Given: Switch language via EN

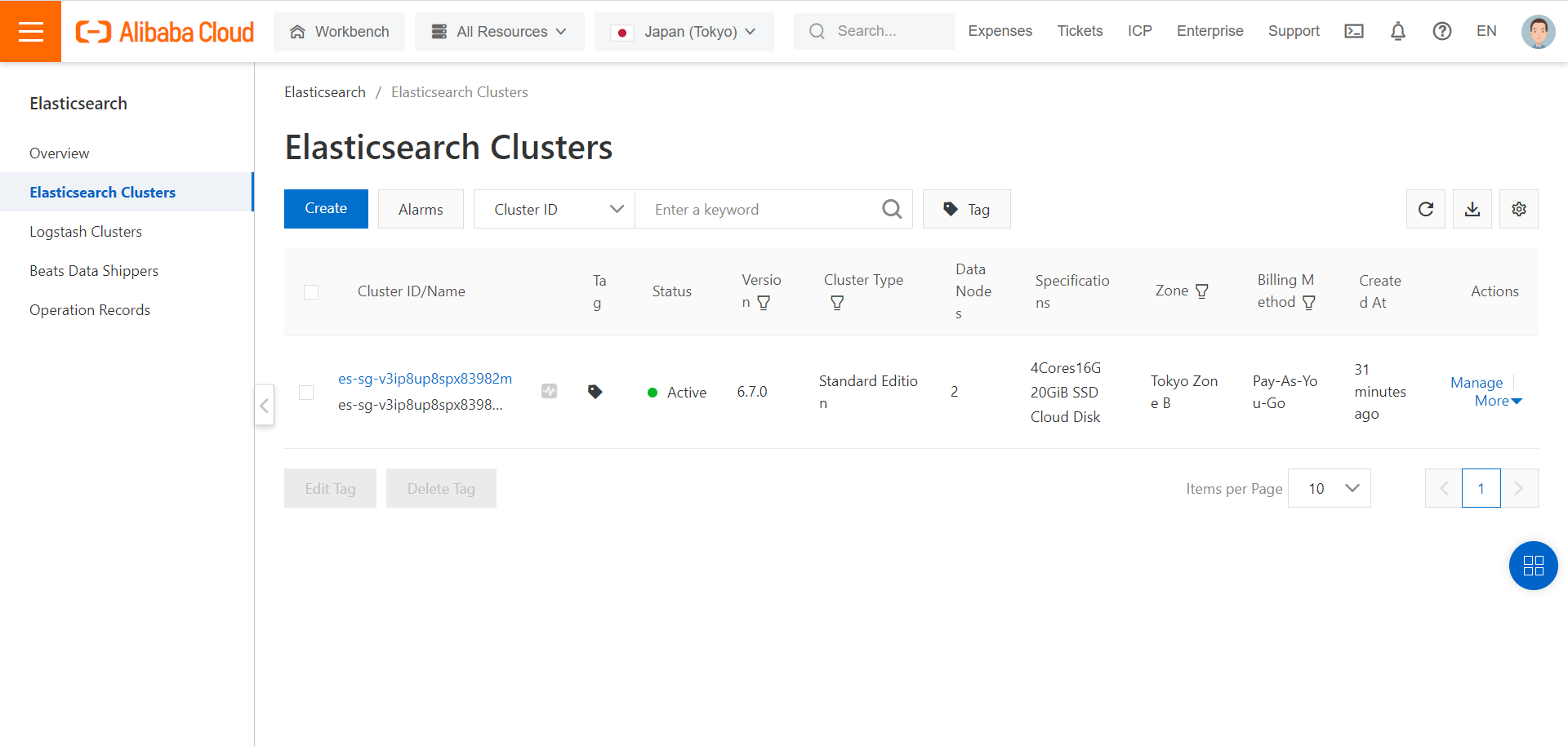Looking at the screenshot, I should pyautogui.click(x=1486, y=31).
